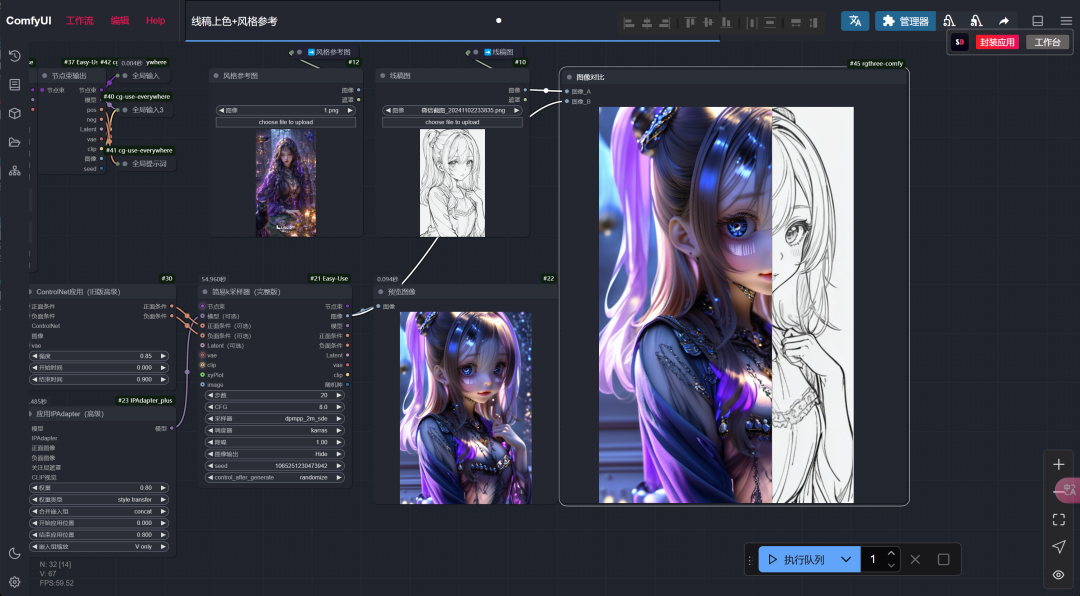Click the fit view frame icon

point(1059,520)
